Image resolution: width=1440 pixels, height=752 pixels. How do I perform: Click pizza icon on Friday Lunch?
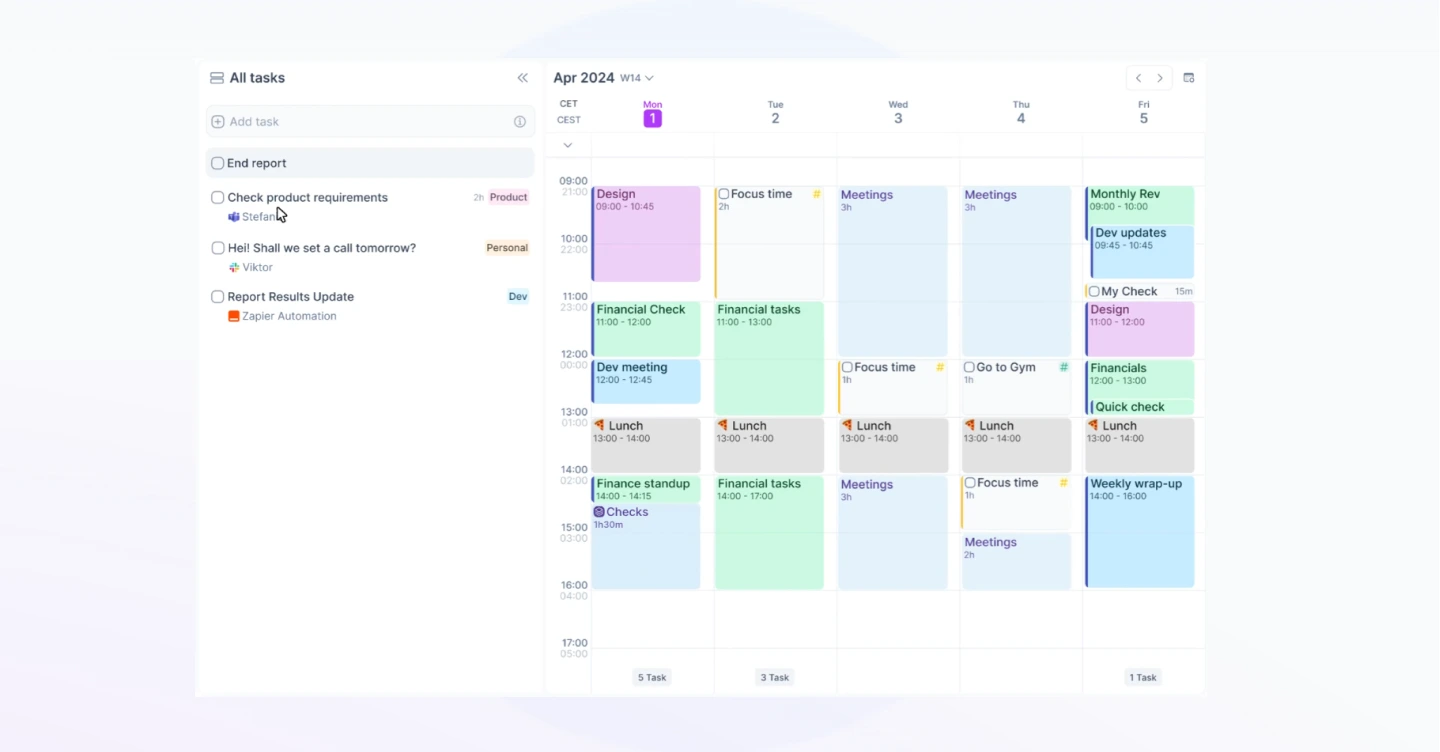coord(1092,426)
